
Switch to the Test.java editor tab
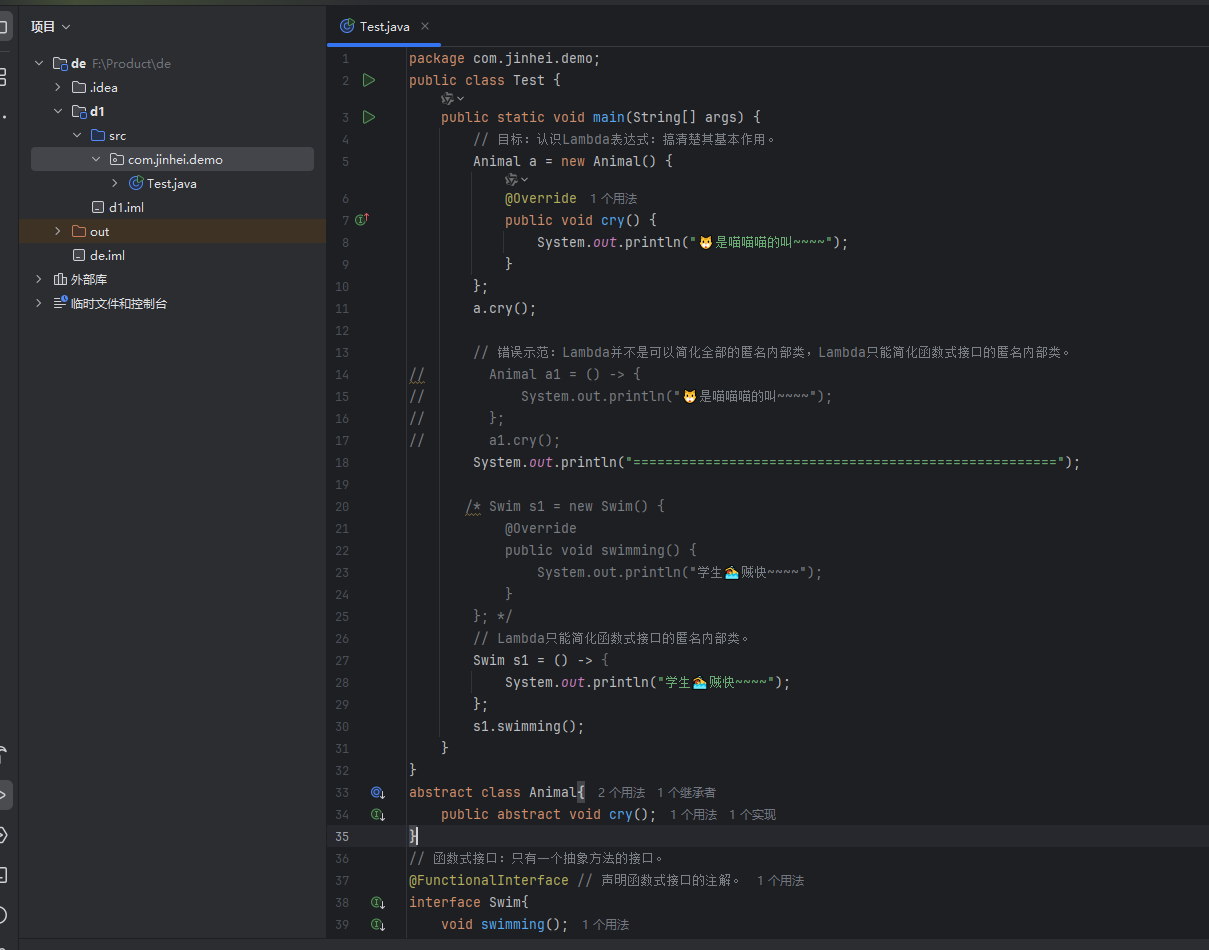point(384,26)
